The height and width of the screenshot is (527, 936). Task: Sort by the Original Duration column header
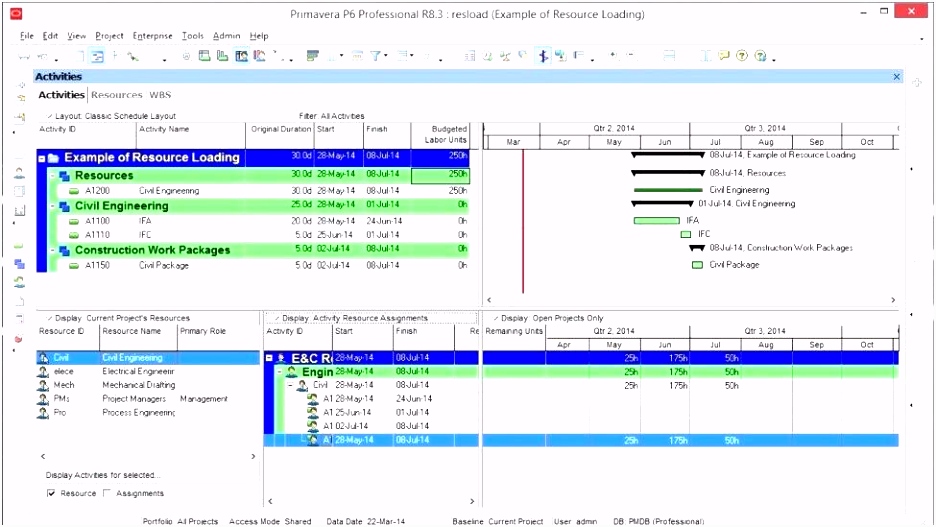(280, 129)
